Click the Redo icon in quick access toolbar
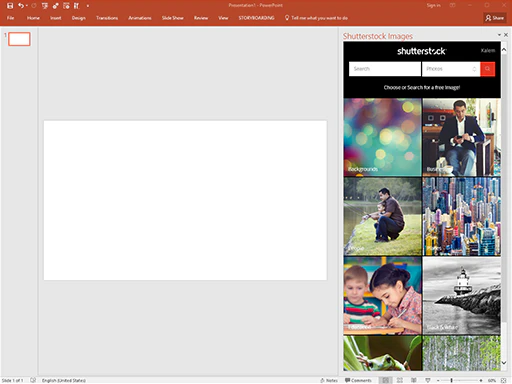 coord(34,6)
